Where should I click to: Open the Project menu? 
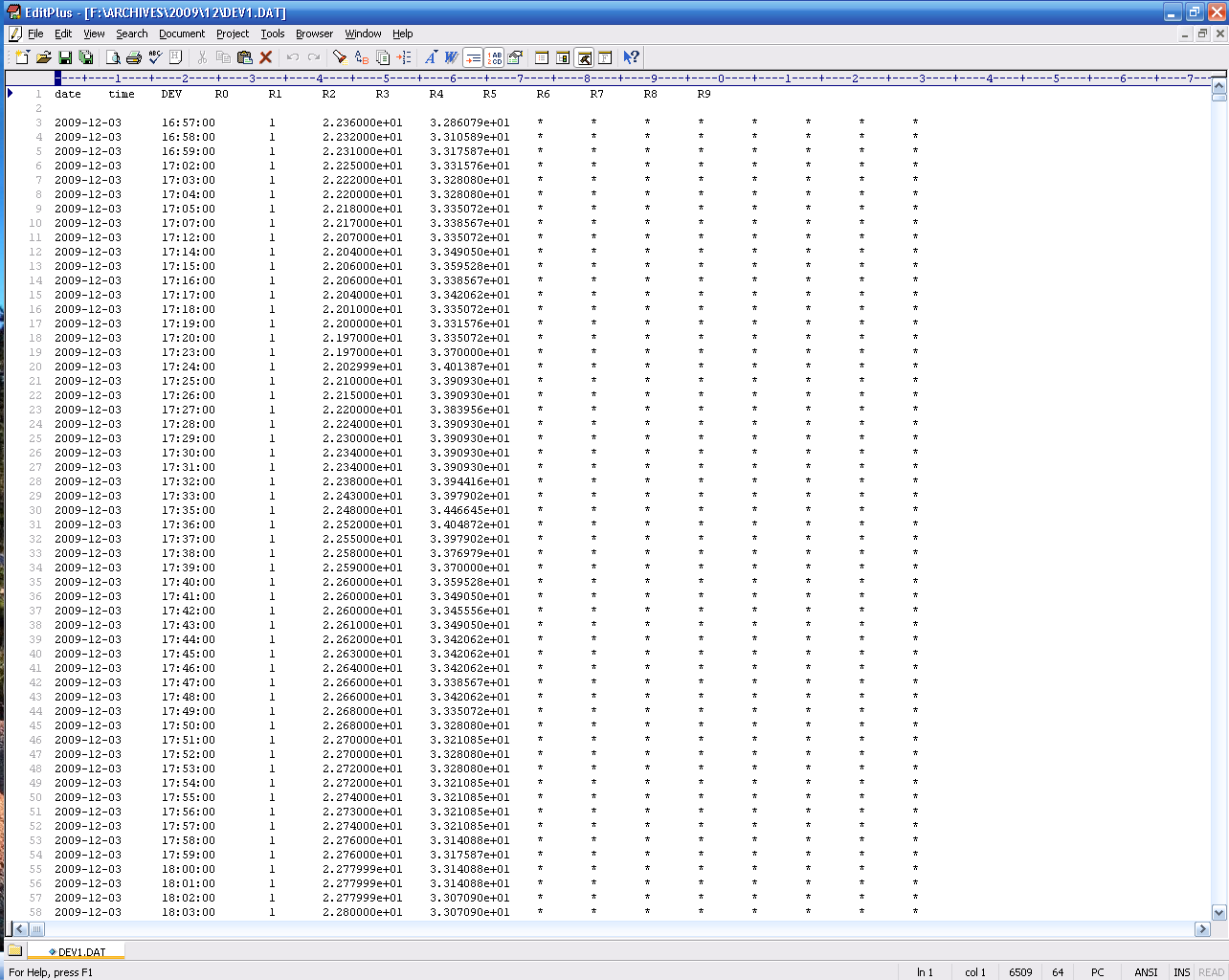tap(233, 33)
